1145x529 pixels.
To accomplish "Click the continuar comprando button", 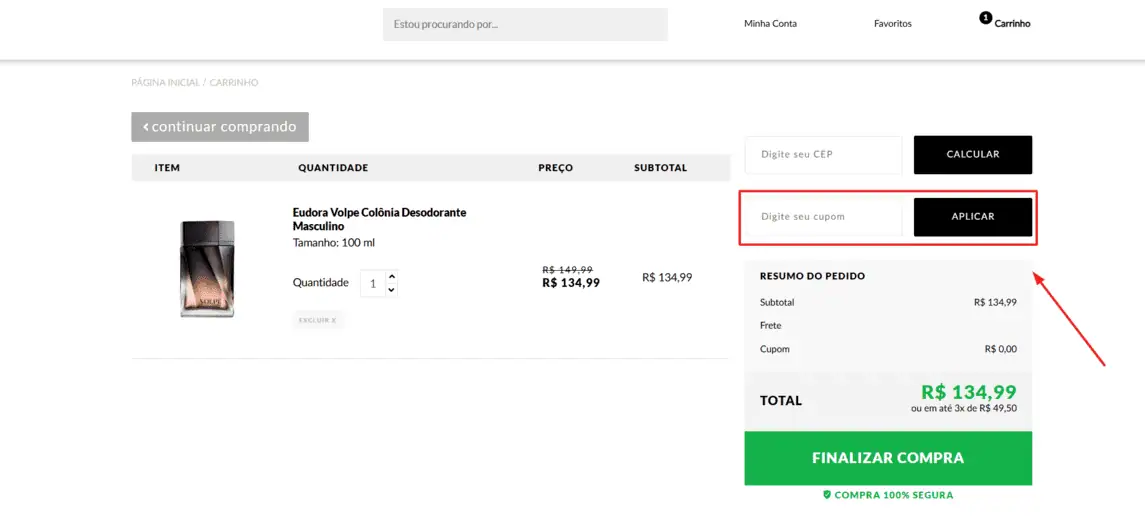I will pyautogui.click(x=220, y=127).
